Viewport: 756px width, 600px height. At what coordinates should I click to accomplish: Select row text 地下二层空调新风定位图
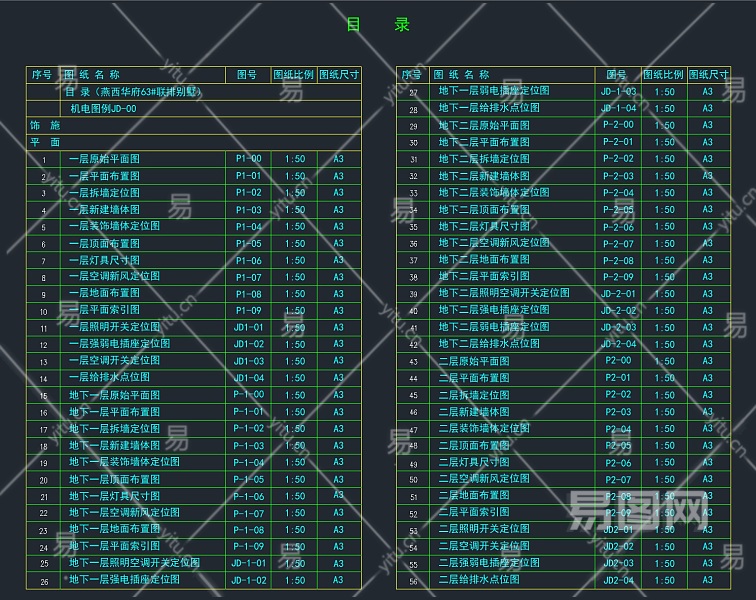tap(494, 243)
